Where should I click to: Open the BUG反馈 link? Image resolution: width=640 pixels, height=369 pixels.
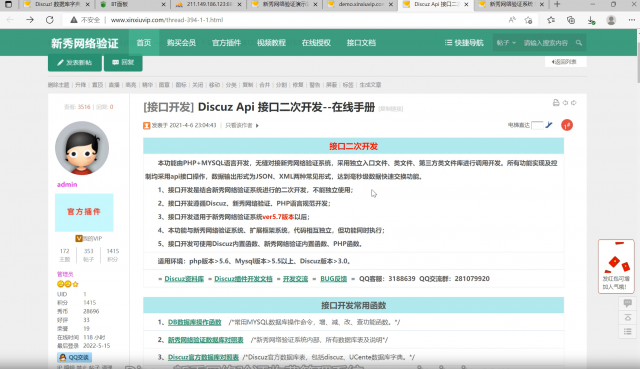(x=333, y=278)
